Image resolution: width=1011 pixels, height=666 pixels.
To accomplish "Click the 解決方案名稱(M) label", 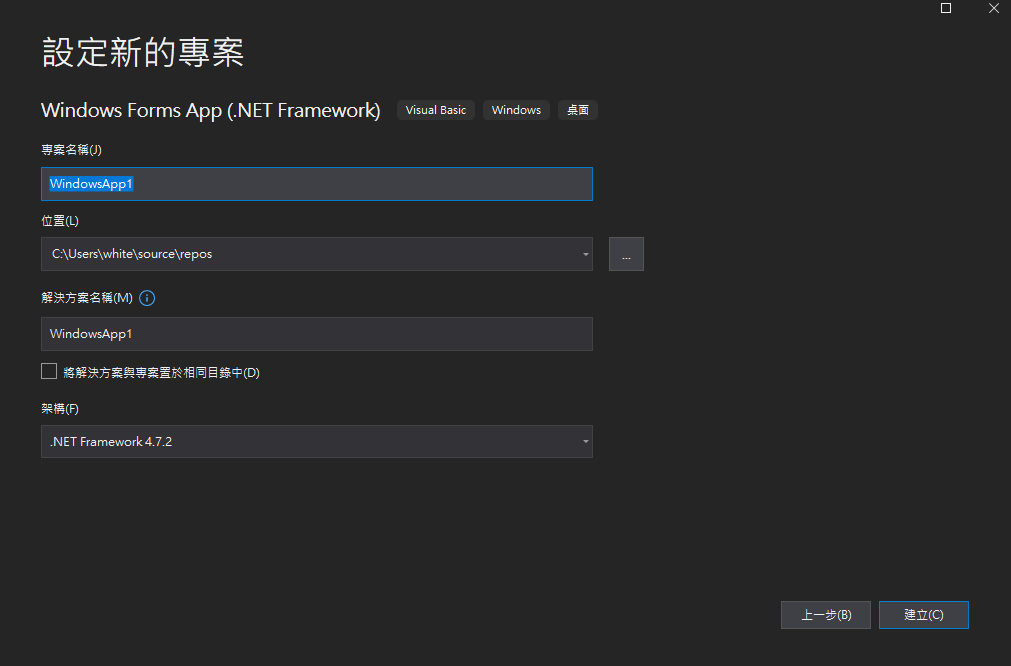I will pos(87,298).
